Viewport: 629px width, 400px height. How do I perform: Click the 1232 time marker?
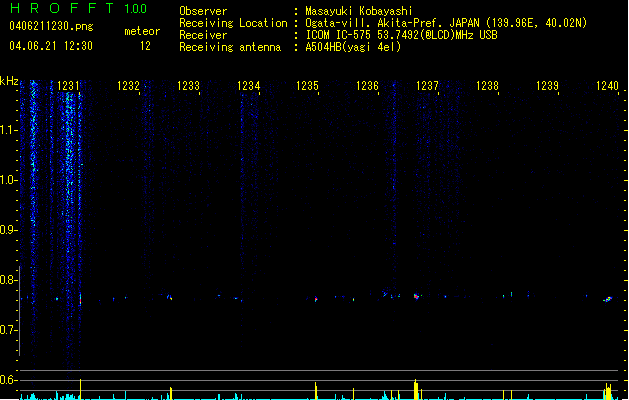[128, 86]
